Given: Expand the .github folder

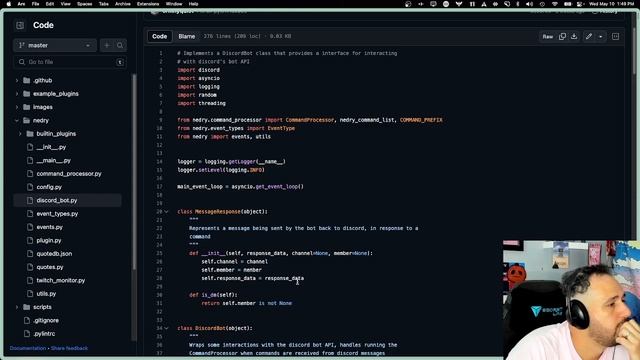Looking at the screenshot, I should pyautogui.click(x=17, y=80).
